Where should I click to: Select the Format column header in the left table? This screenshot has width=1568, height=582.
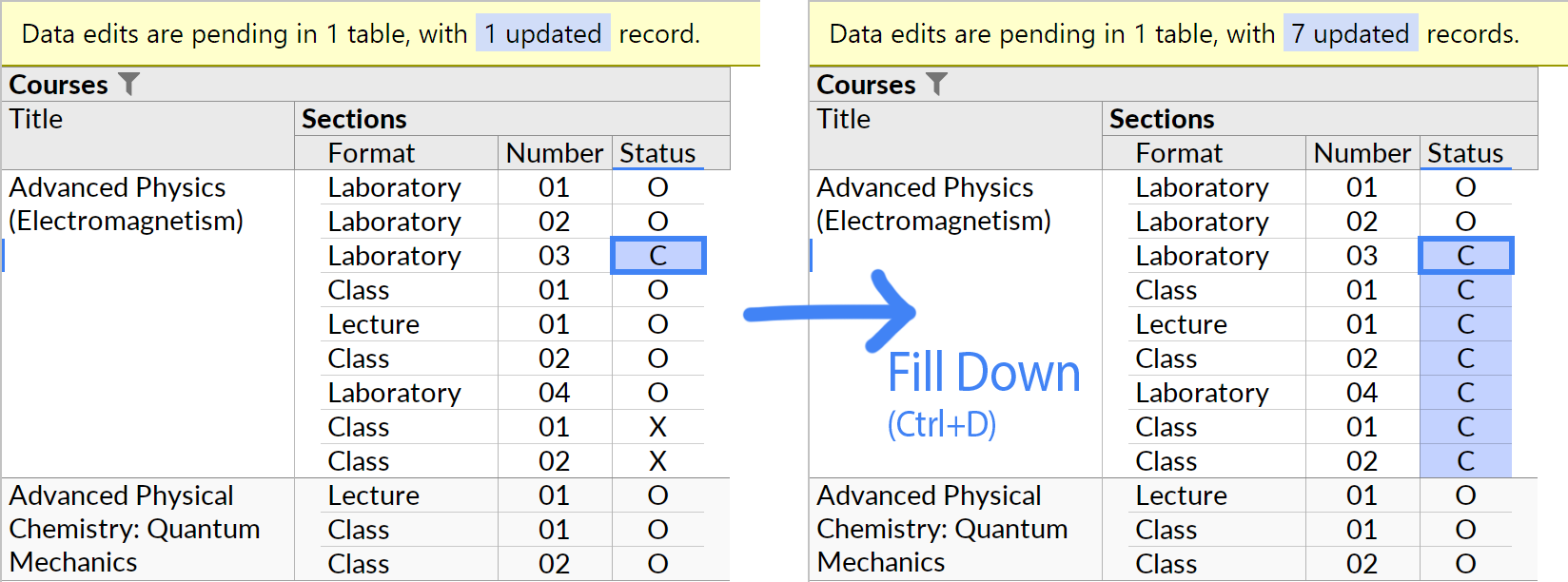[x=371, y=152]
